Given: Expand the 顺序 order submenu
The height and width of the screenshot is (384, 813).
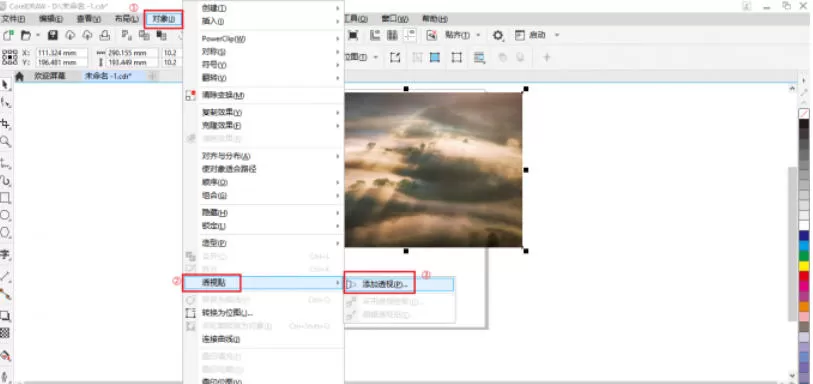Looking at the screenshot, I should 264,182.
